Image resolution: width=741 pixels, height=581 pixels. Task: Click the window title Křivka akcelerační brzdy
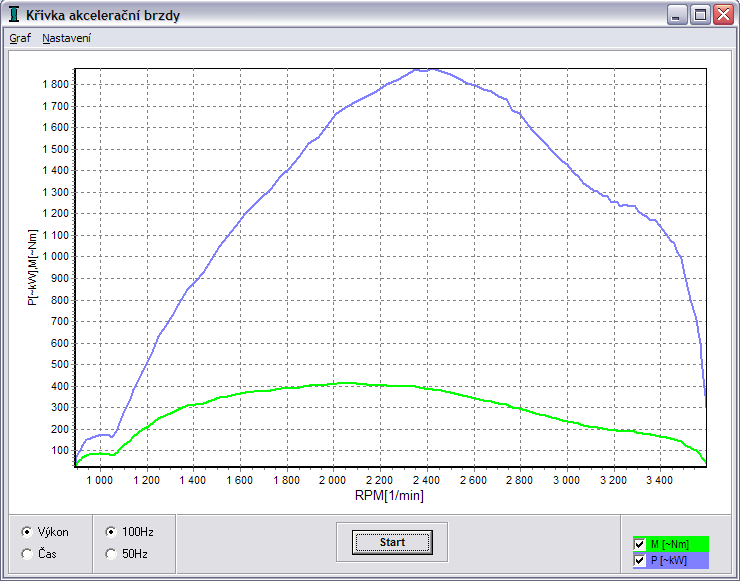(x=103, y=16)
